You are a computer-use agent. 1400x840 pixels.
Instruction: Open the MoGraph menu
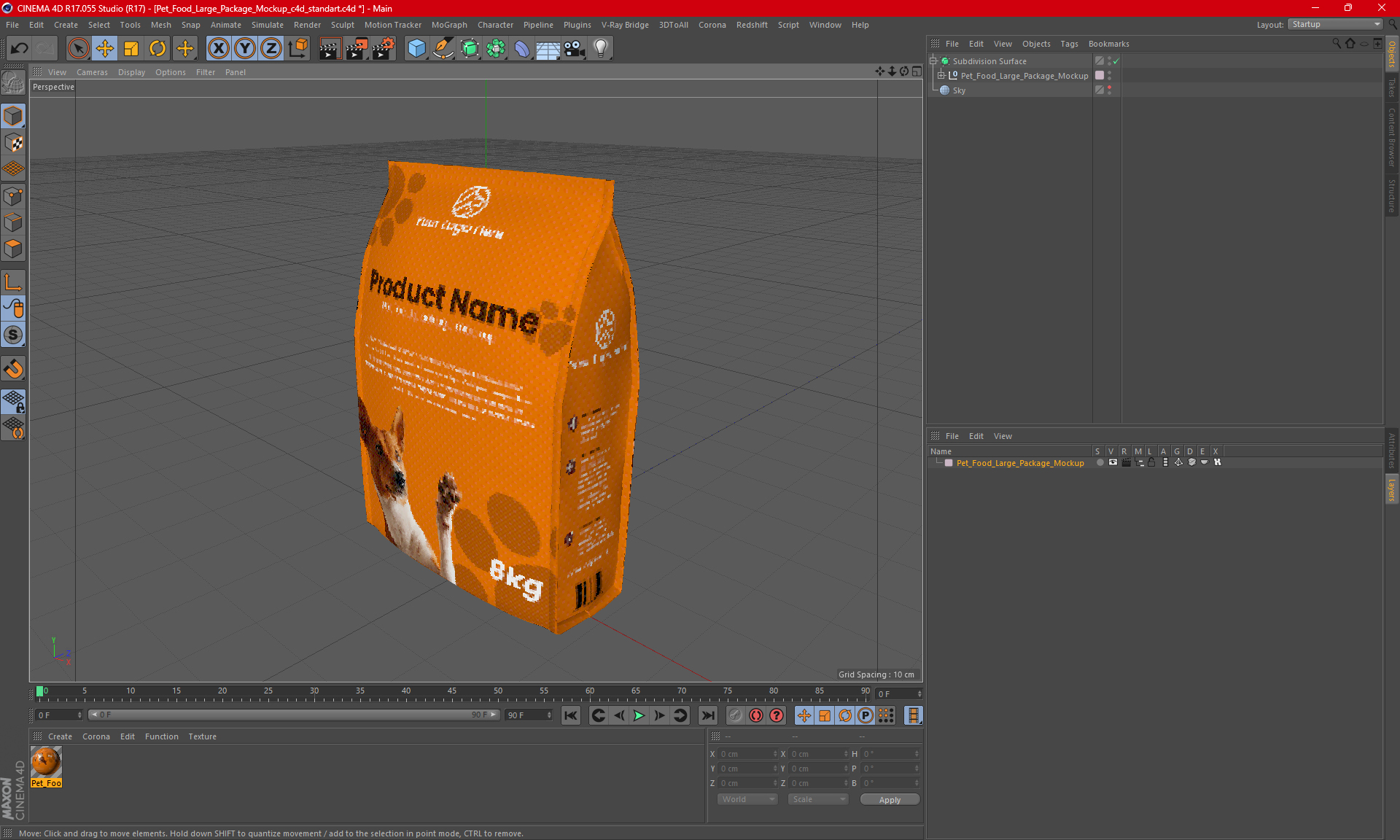pos(448,25)
